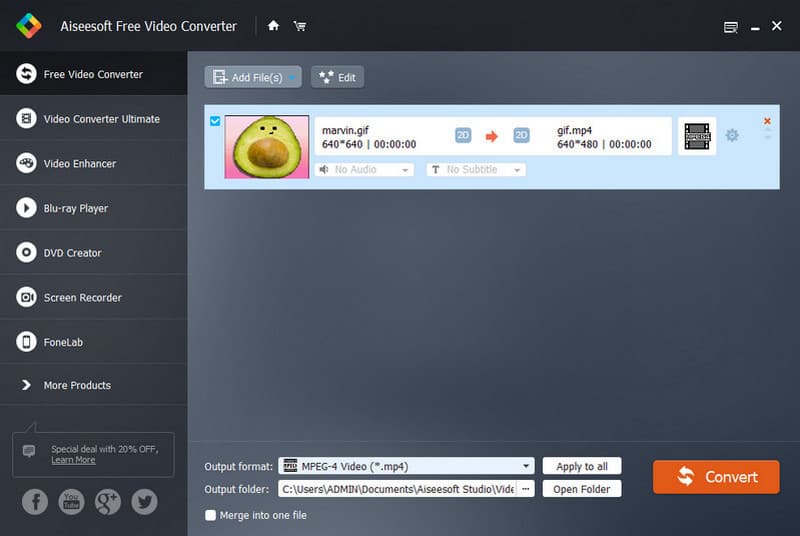Click the MPEG output profile filmstrip icon

pyautogui.click(x=697, y=136)
